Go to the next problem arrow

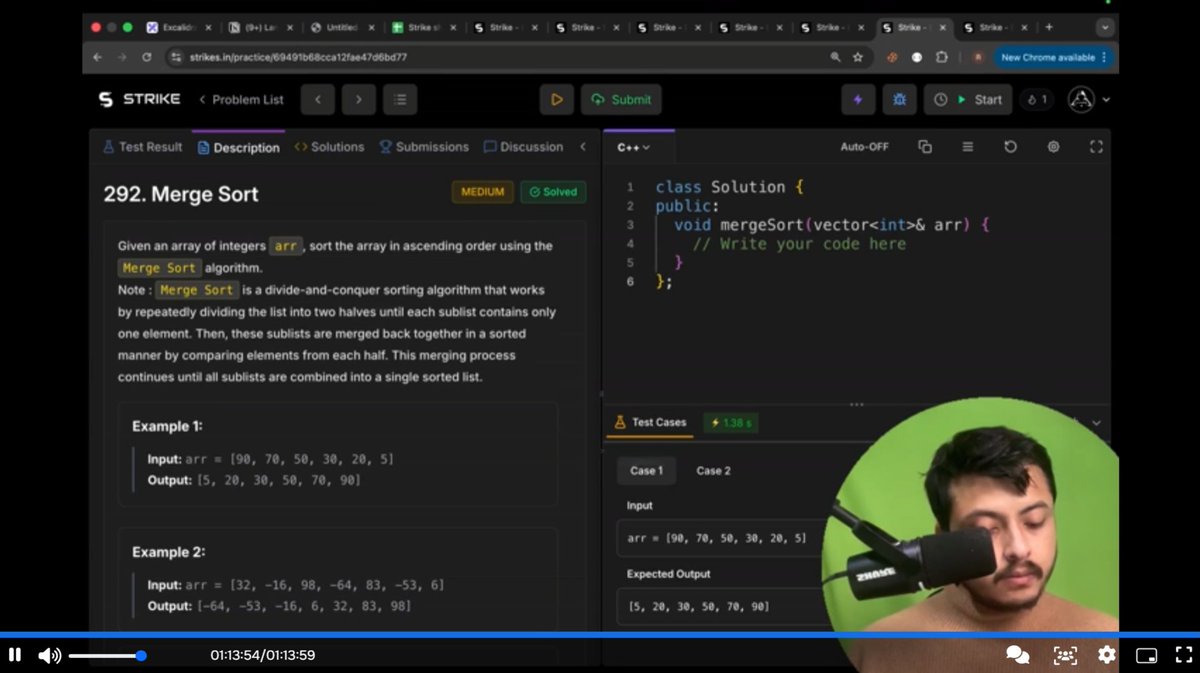coord(358,99)
